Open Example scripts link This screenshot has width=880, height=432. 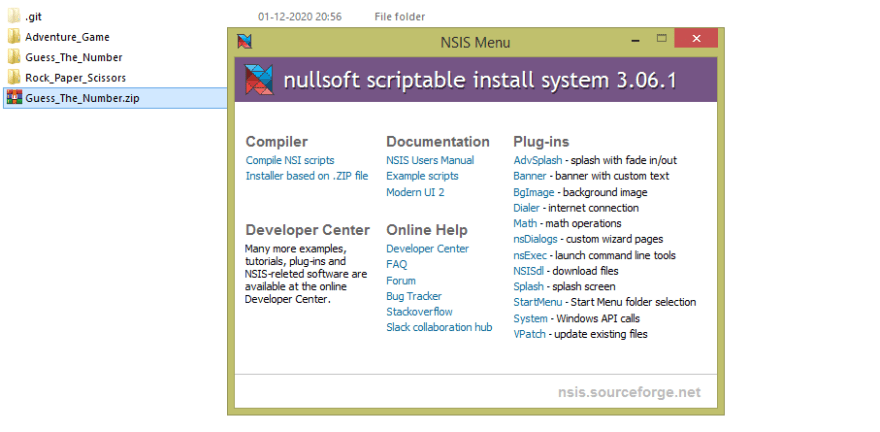422,176
